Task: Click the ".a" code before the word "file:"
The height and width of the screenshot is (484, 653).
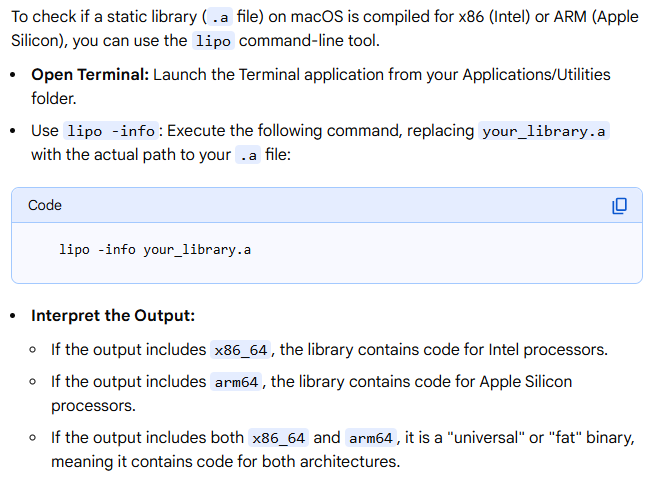Action: (x=249, y=156)
